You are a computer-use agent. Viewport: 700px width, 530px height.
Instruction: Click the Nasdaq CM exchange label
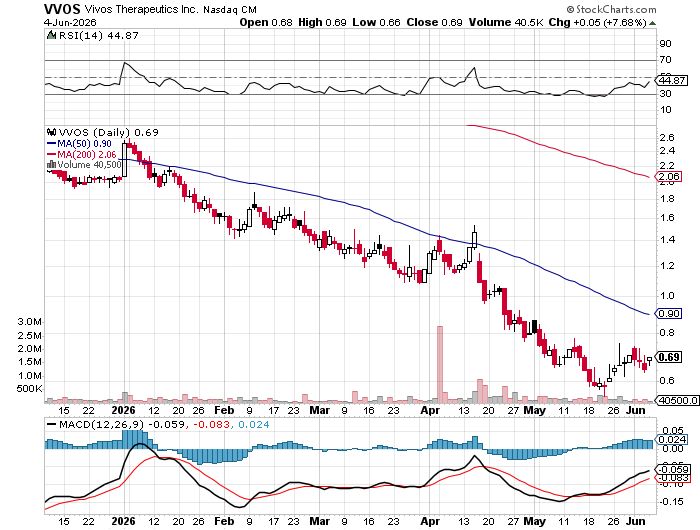pos(230,9)
